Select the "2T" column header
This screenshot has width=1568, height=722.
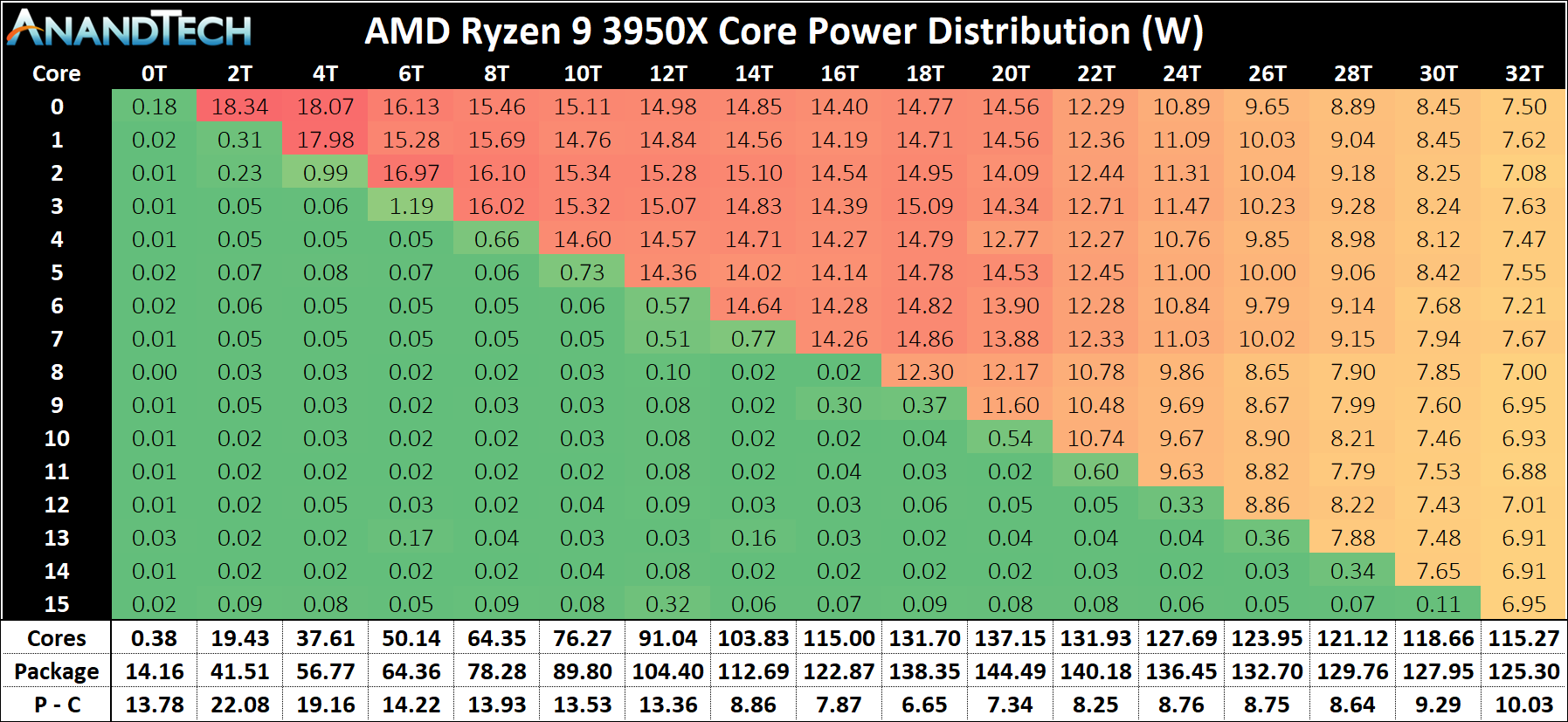(x=239, y=74)
